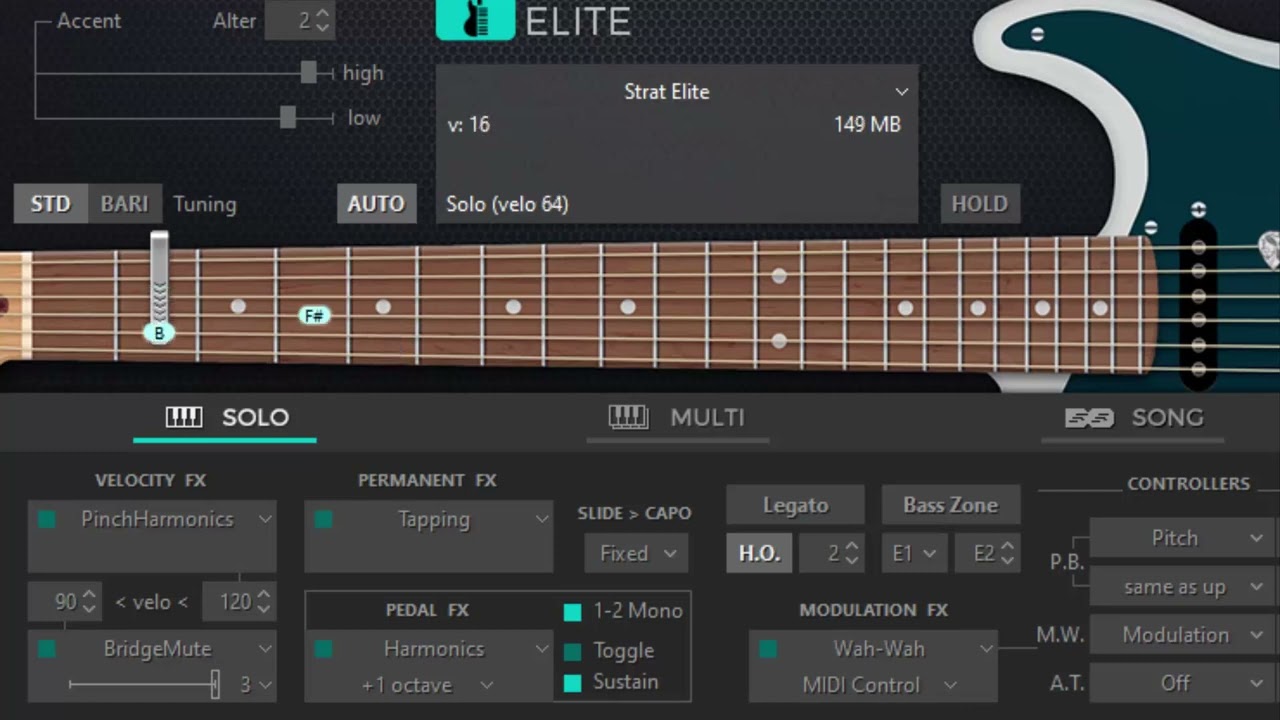Toggle the AUTO button

tap(376, 204)
